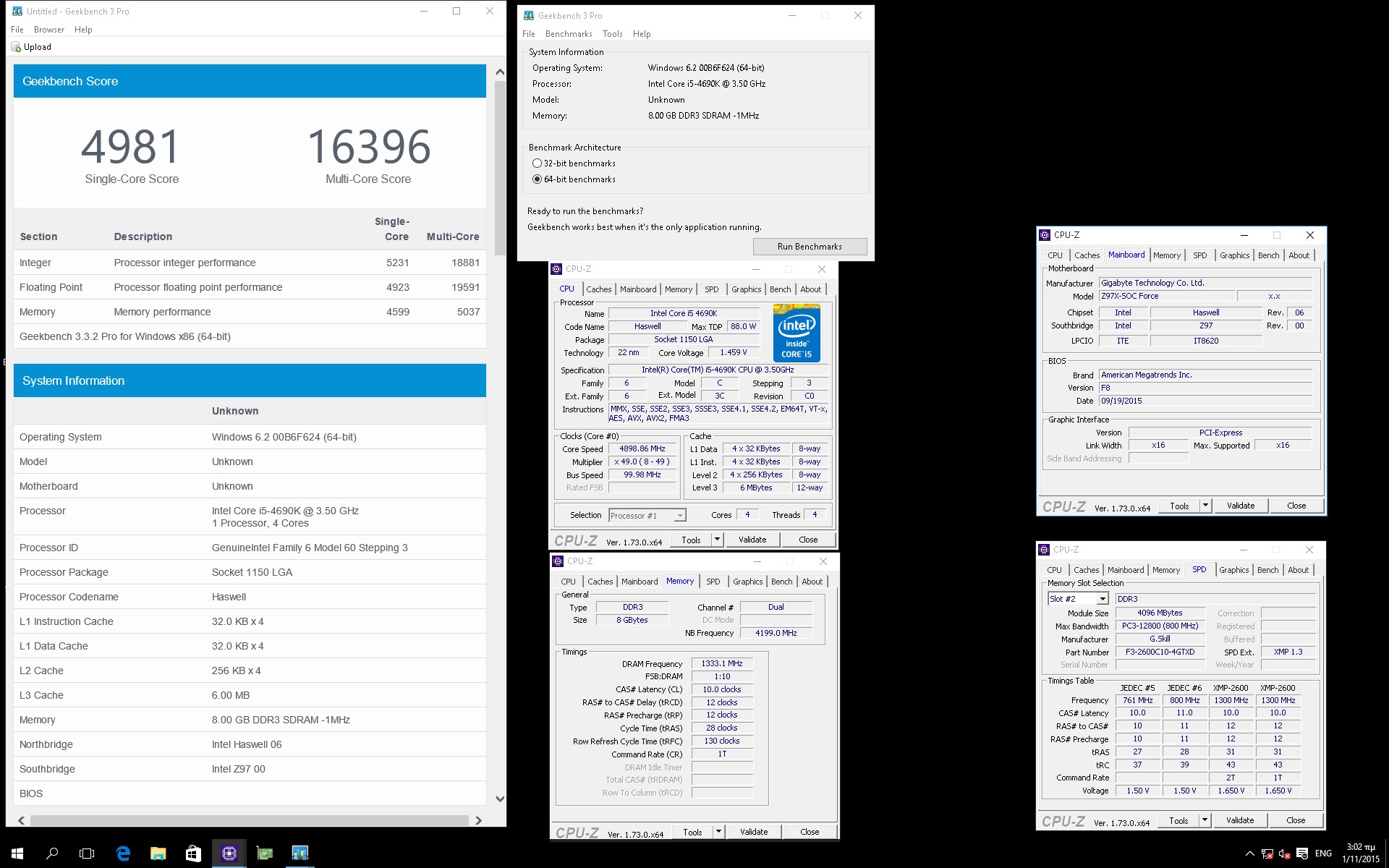Click scroll right arrow in Geekbench results

478,820
